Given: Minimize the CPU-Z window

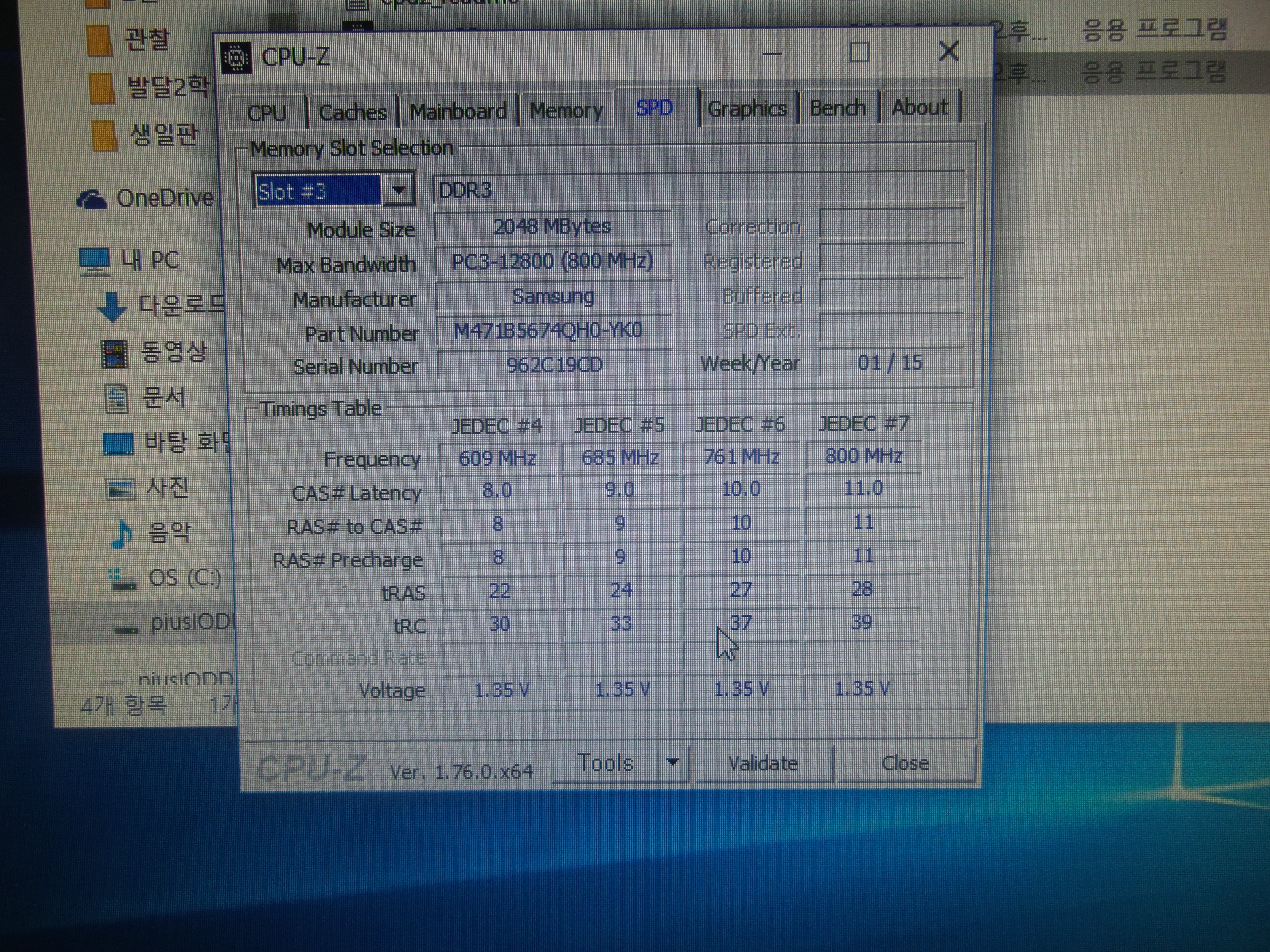Looking at the screenshot, I should (x=773, y=53).
